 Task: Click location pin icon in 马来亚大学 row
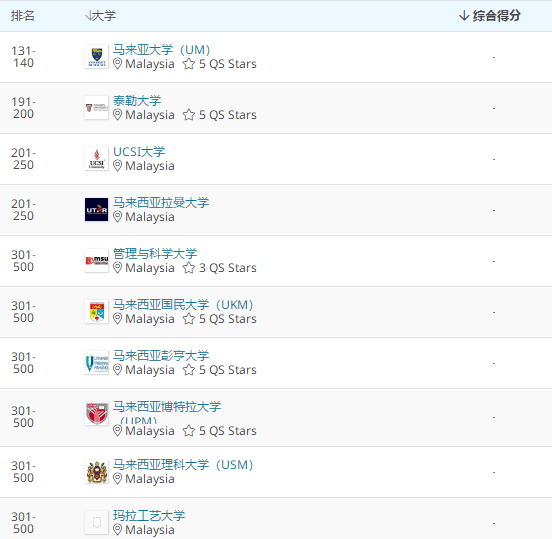pos(118,64)
